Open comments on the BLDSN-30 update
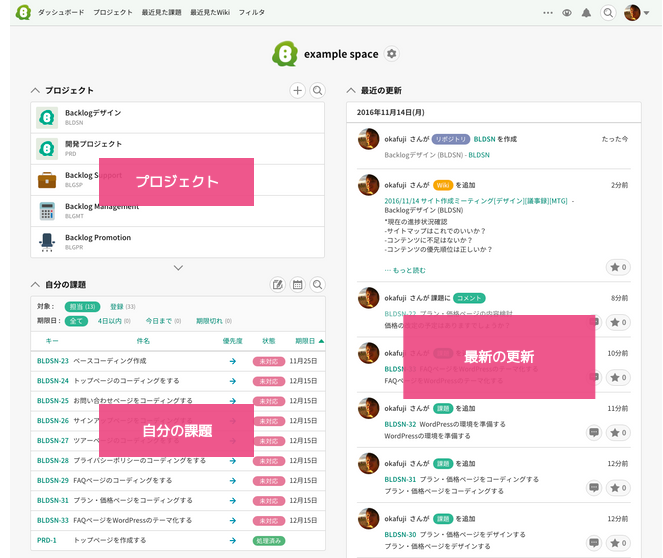 point(594,543)
